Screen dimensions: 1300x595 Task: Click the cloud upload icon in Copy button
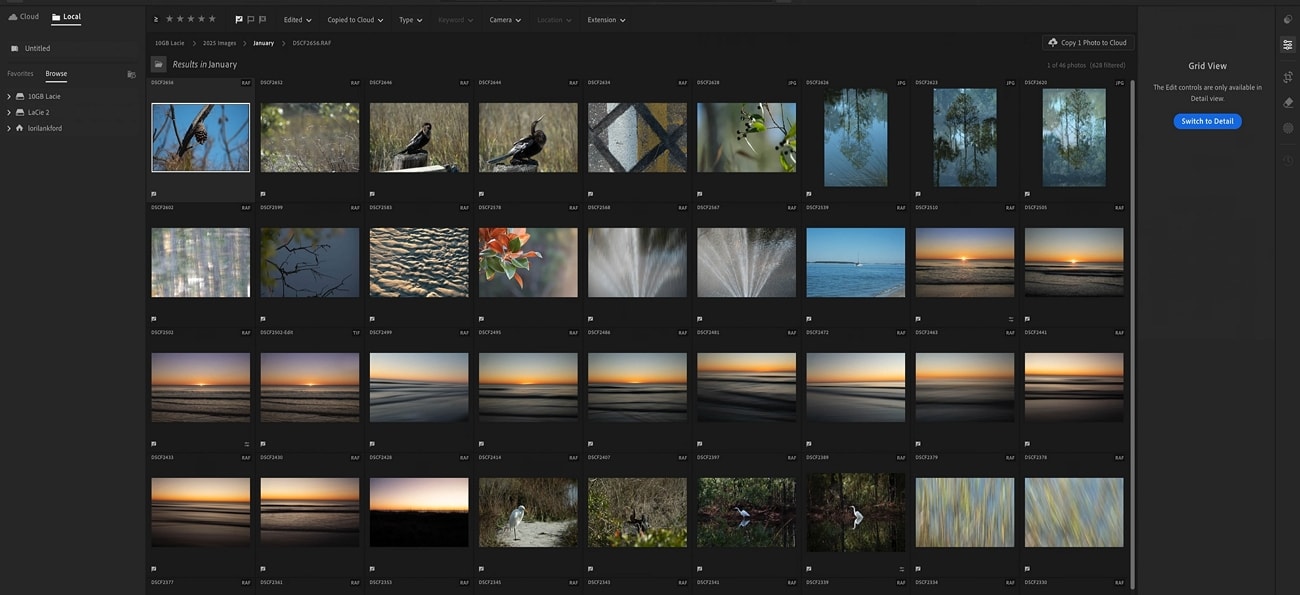click(x=1053, y=43)
